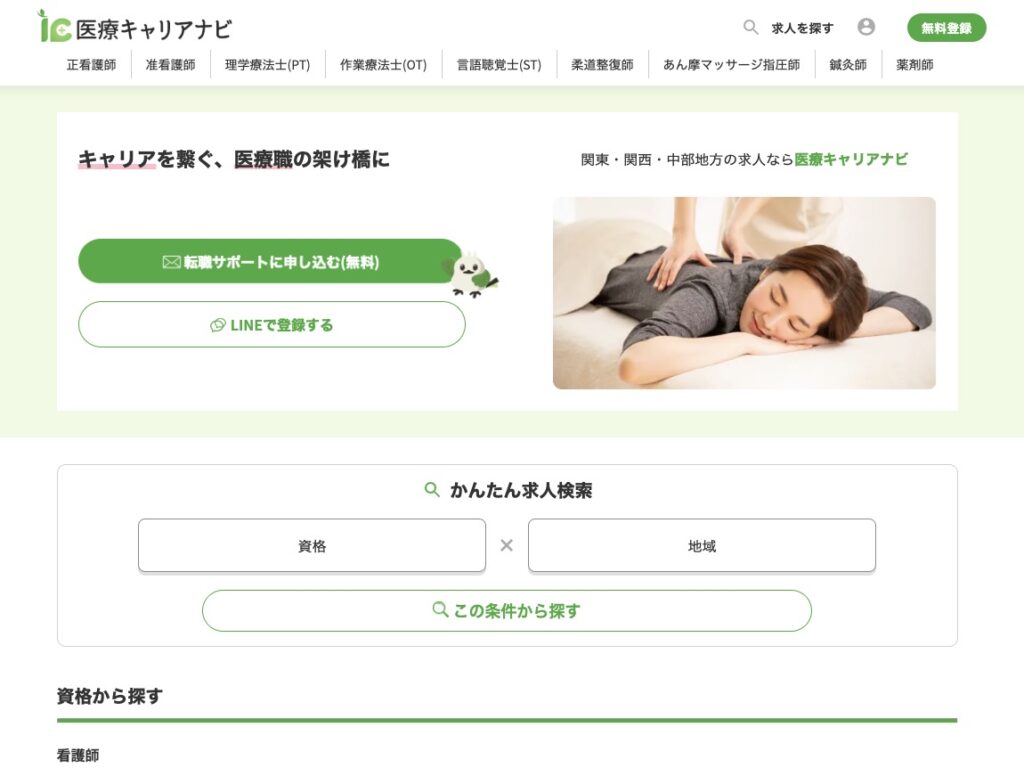Click the LINEで登録する button
The width and height of the screenshot is (1024, 776).
(272, 325)
